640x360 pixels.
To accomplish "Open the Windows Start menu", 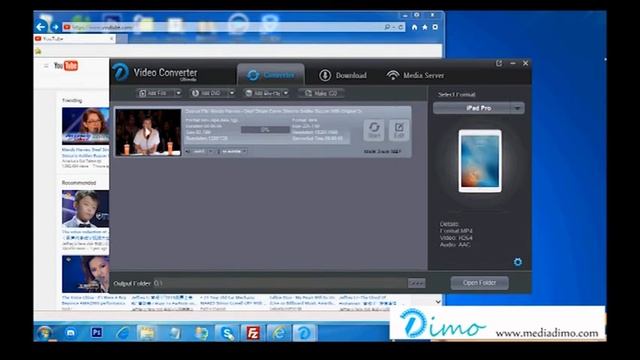I will coord(44,333).
